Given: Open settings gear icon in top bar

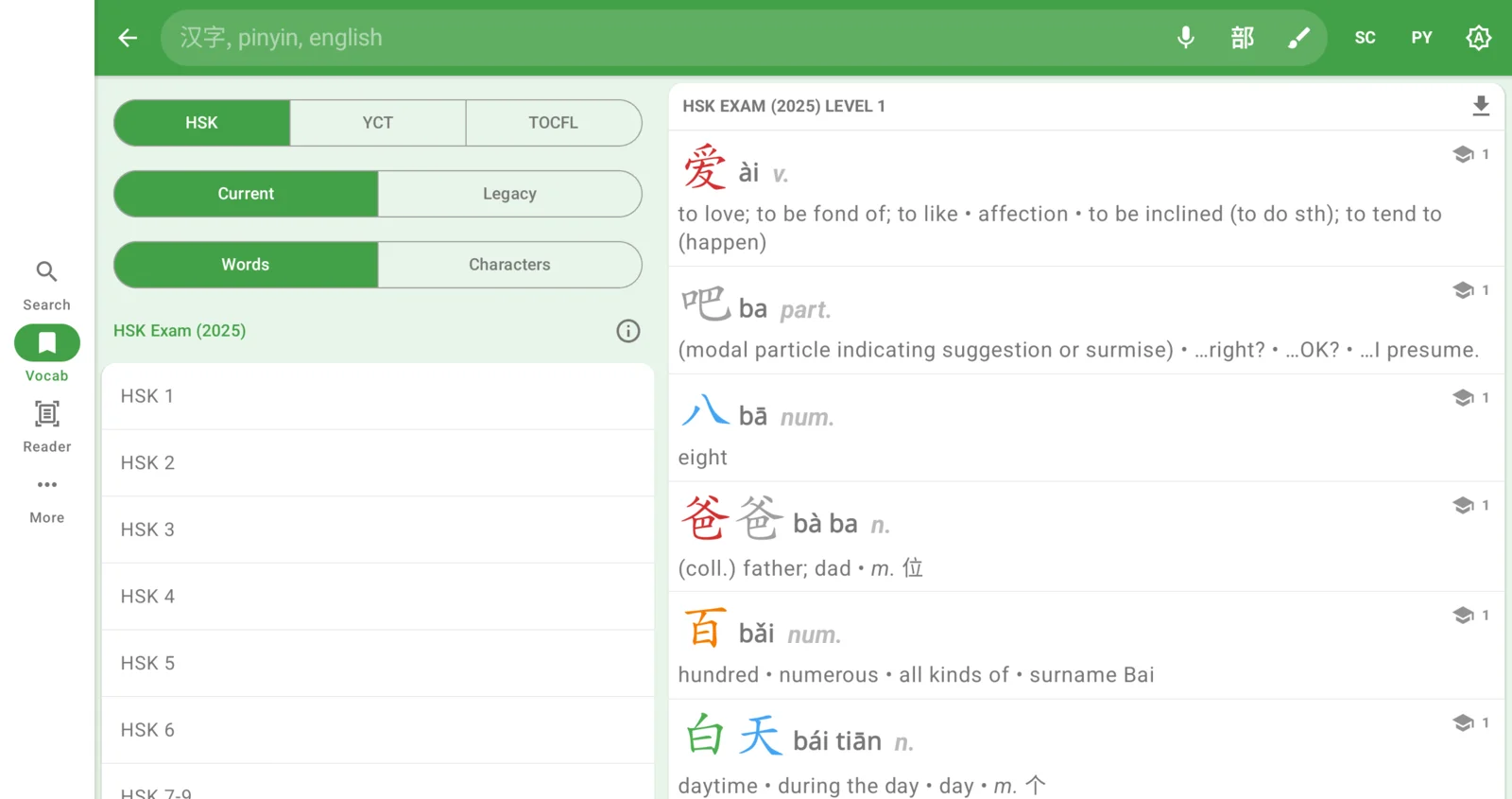Looking at the screenshot, I should (1478, 38).
